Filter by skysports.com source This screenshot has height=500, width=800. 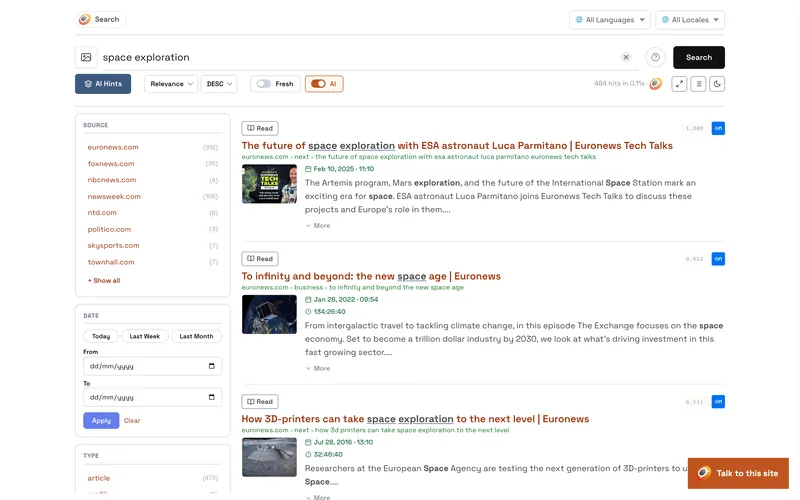pyautogui.click(x=113, y=245)
